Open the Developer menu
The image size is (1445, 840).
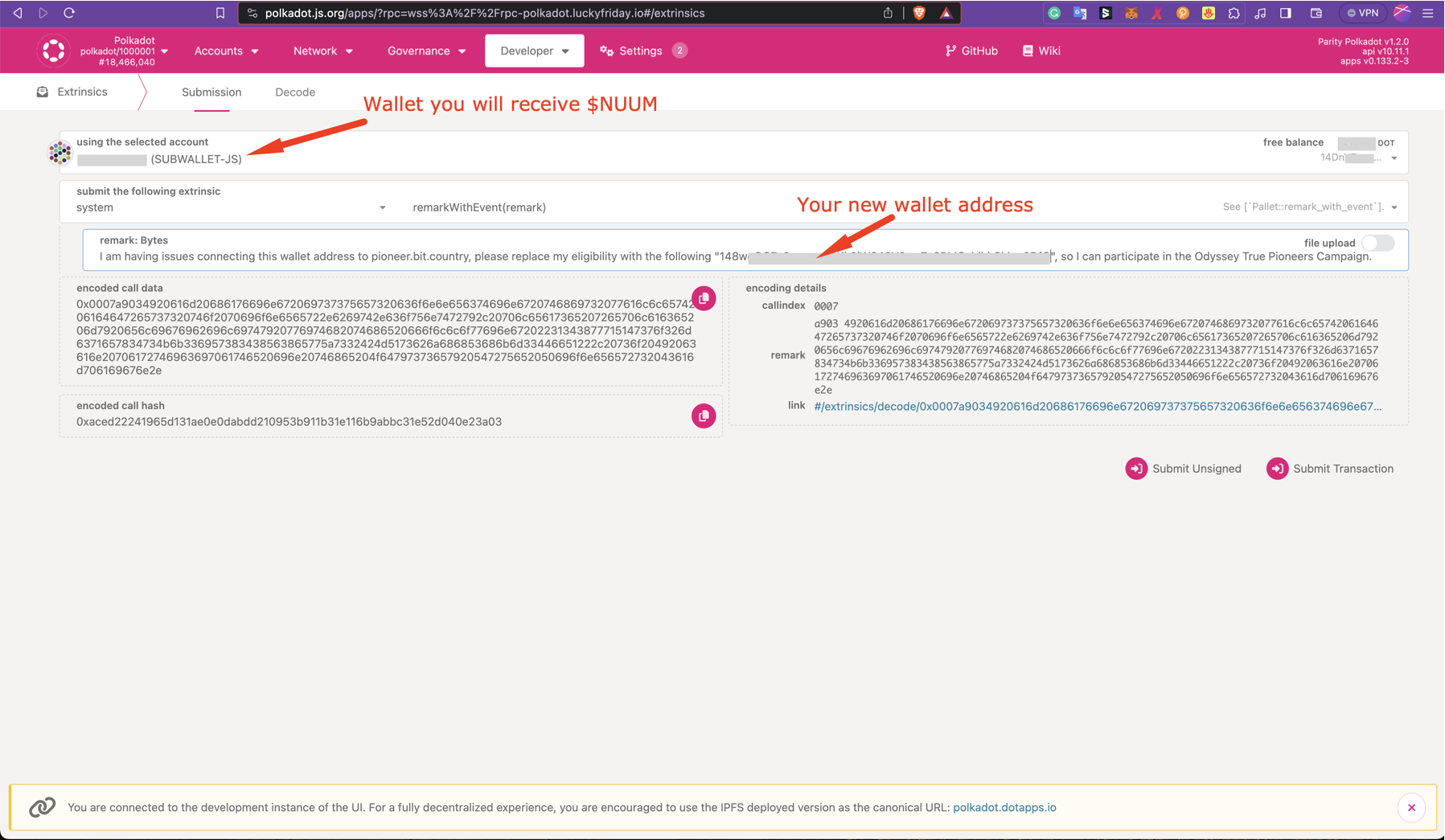pyautogui.click(x=535, y=51)
